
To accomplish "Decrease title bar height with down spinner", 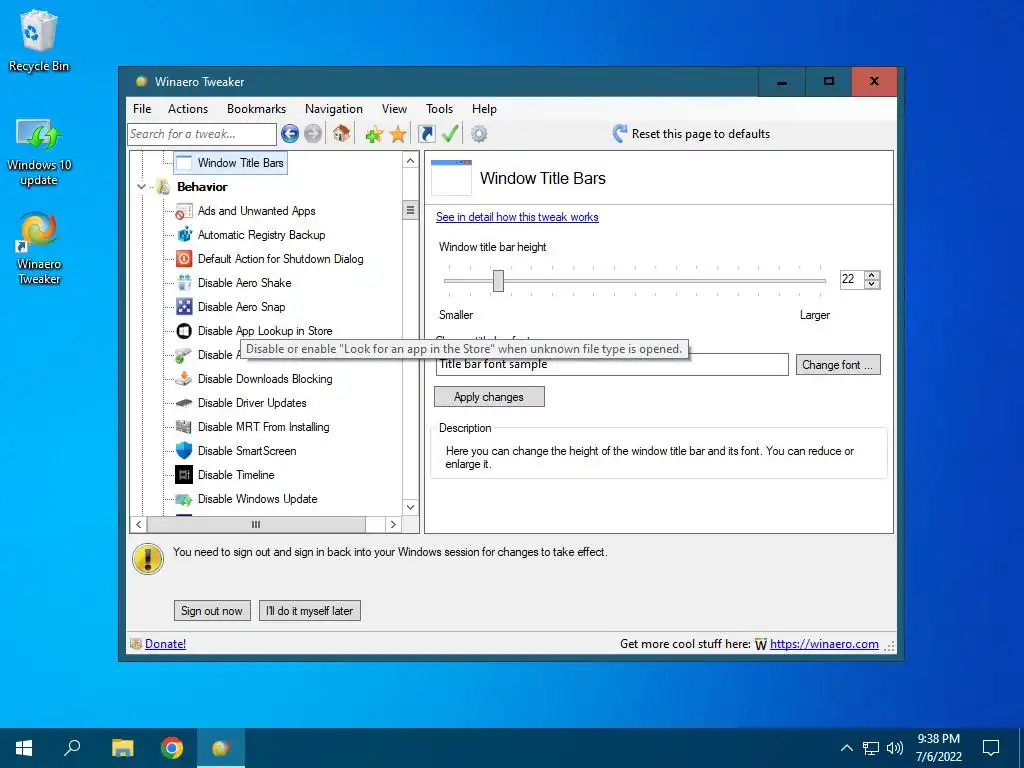I will (x=872, y=284).
